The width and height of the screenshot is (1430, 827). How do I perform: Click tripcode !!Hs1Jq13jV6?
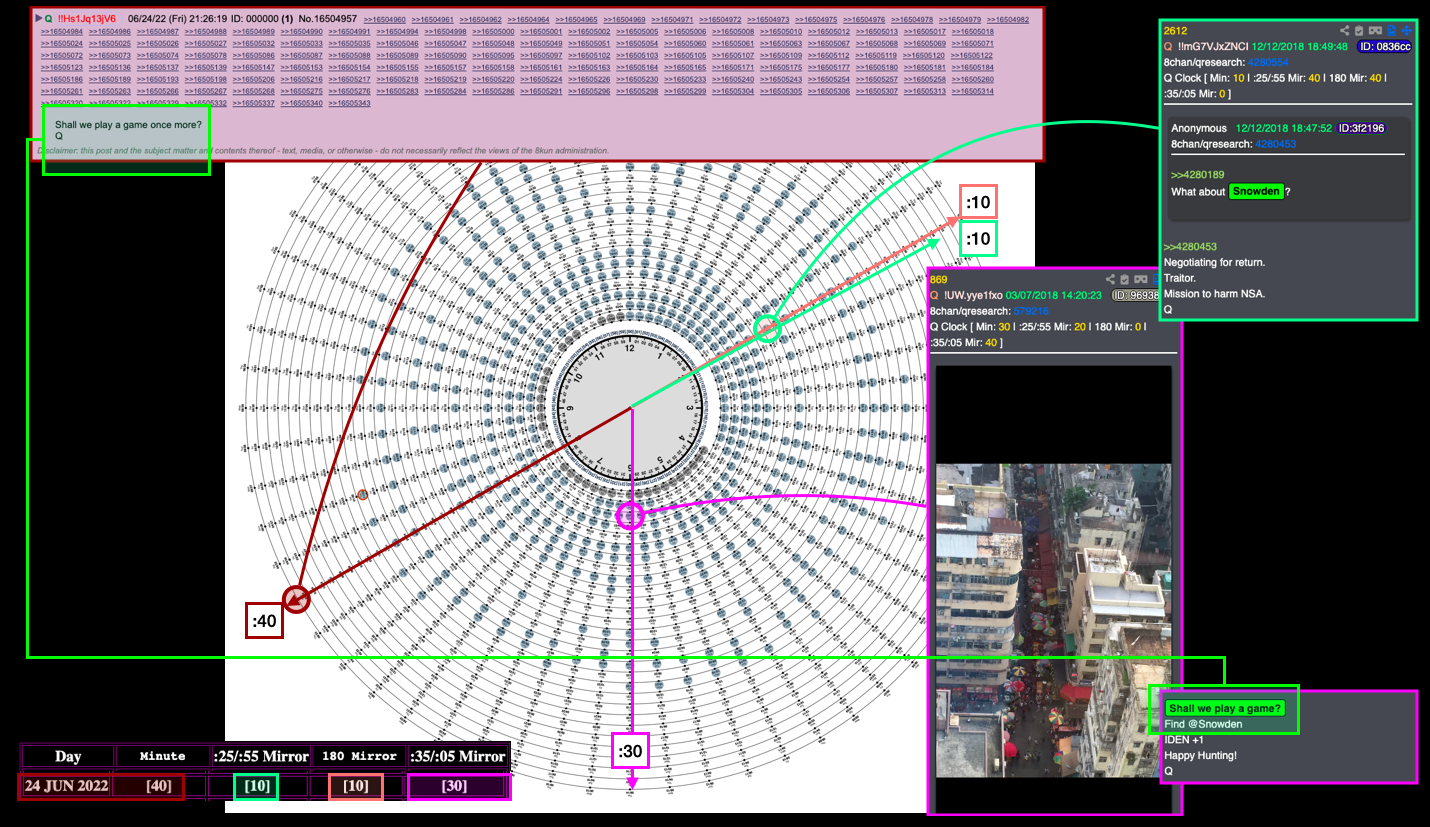click(86, 18)
